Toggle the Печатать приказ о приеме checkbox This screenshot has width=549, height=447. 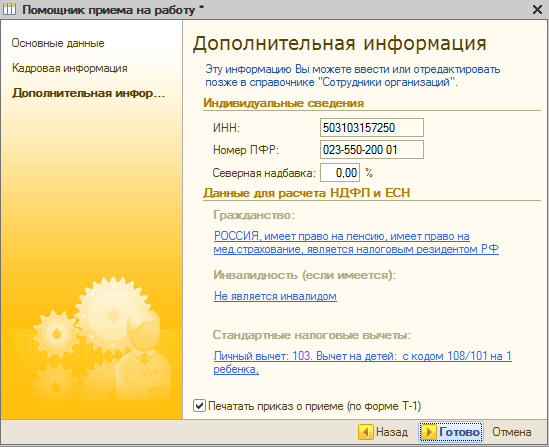199,406
